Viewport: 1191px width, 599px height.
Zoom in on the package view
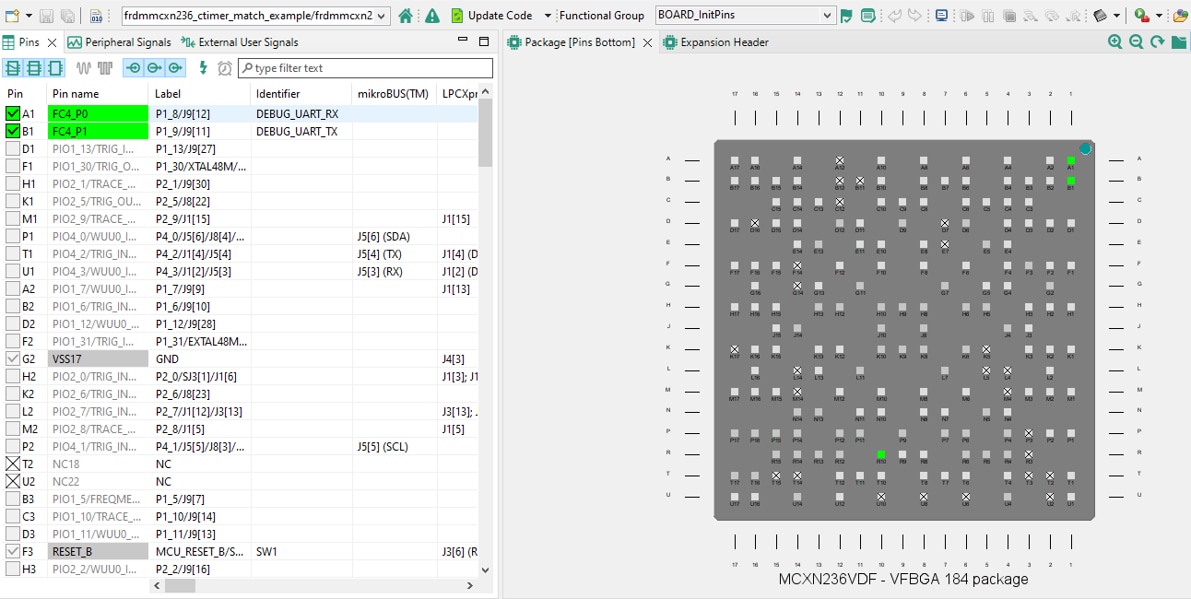(1115, 42)
